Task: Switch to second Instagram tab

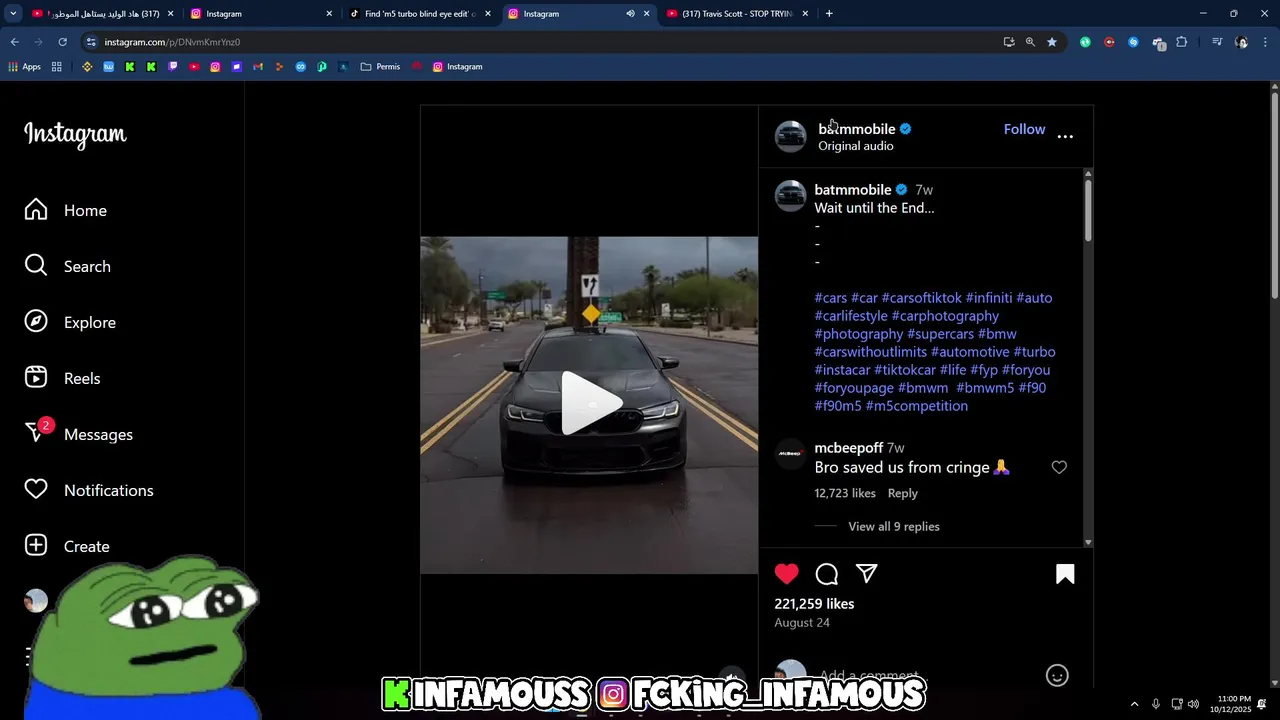Action: [262, 14]
